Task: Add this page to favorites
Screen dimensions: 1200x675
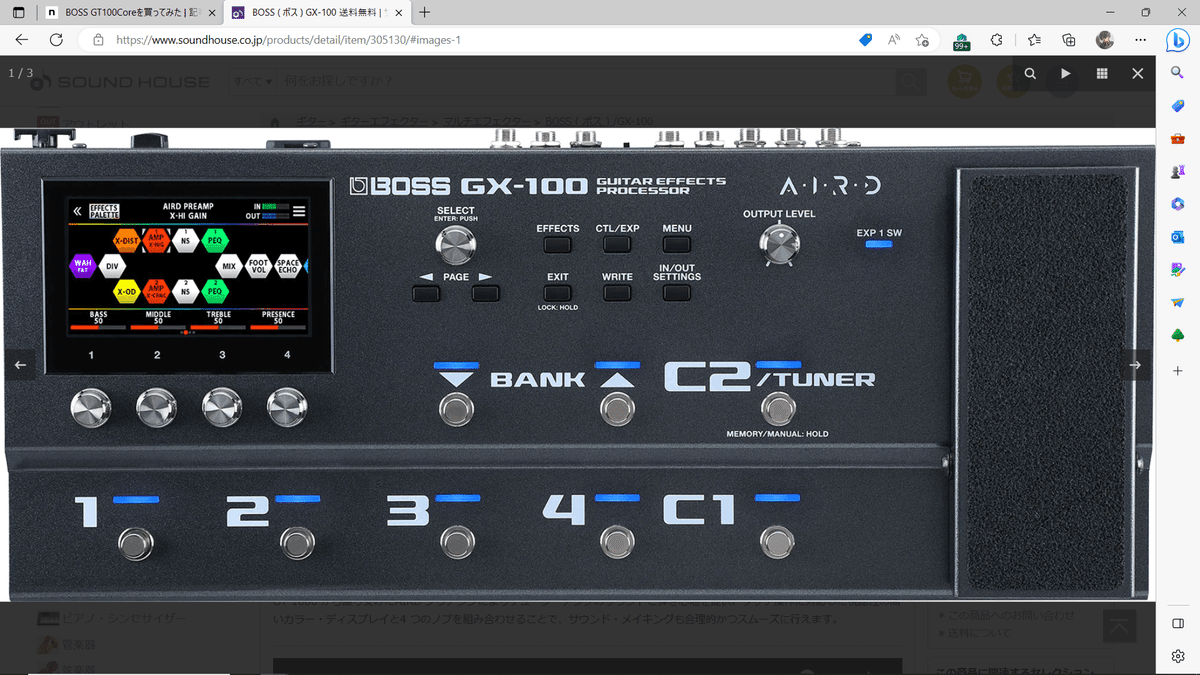Action: 922,40
